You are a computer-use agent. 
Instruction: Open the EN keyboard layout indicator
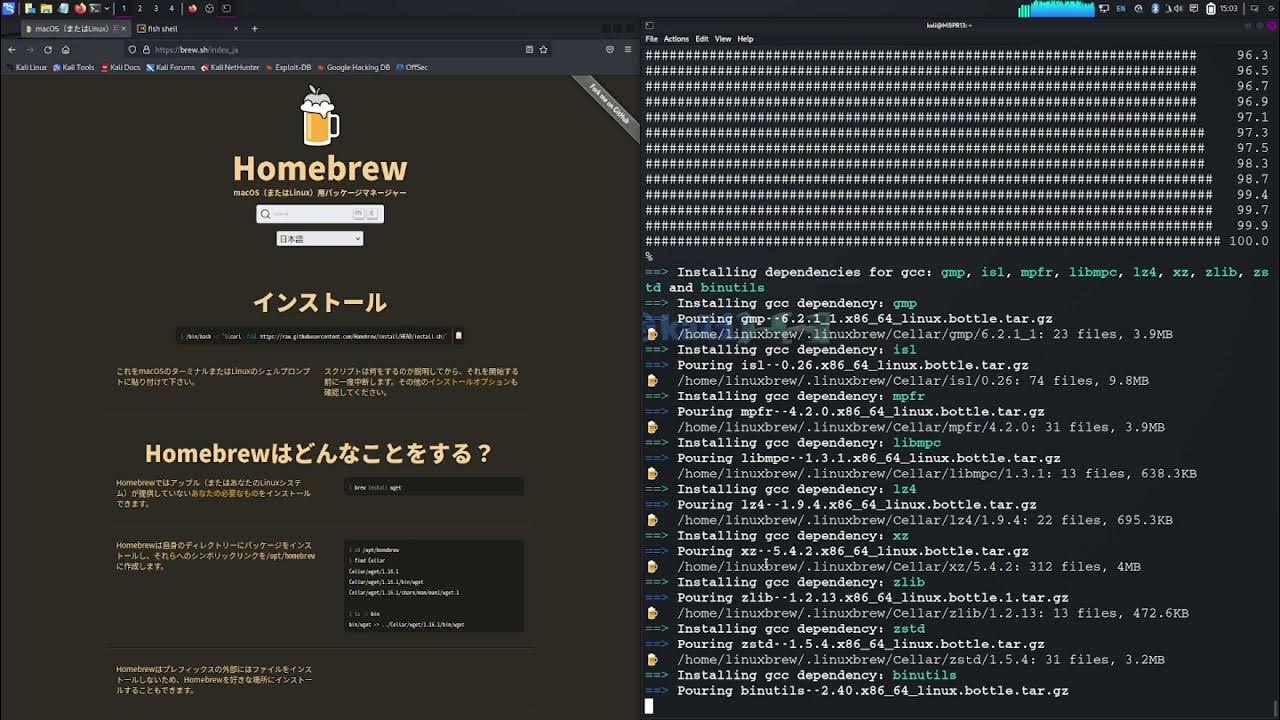[x=1121, y=9]
